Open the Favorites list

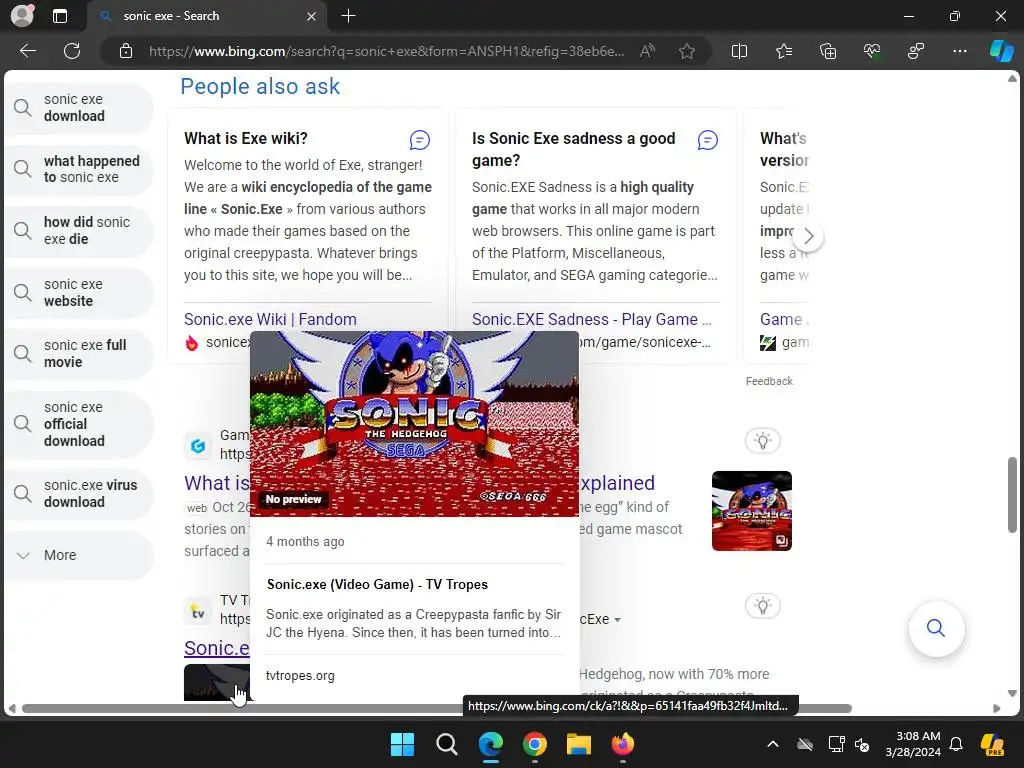[784, 51]
